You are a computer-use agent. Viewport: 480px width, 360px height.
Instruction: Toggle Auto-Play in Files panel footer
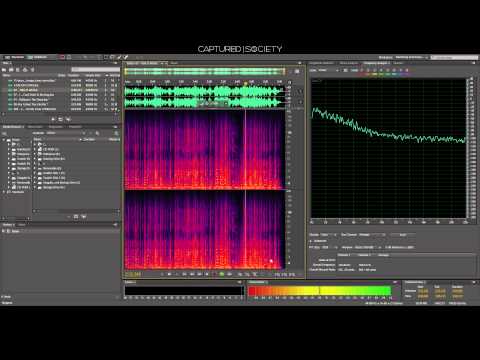pyautogui.click(x=68, y=119)
